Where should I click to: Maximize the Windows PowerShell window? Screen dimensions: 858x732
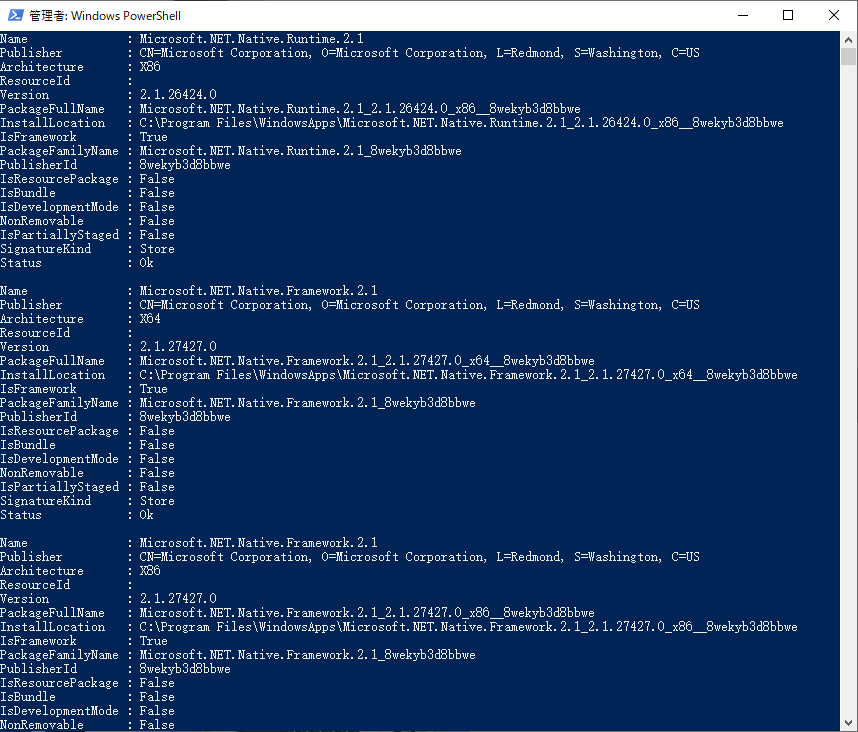[x=788, y=15]
